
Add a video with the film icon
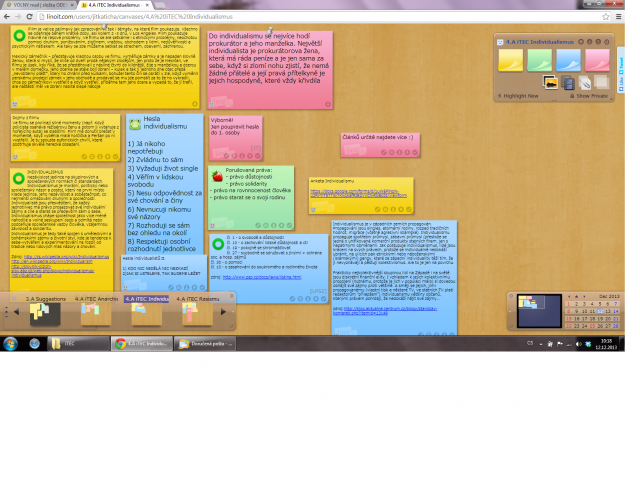(568, 83)
